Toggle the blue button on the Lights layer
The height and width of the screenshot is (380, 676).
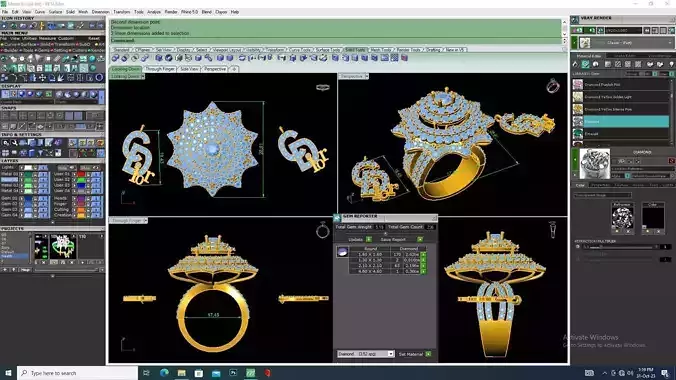coord(43,168)
